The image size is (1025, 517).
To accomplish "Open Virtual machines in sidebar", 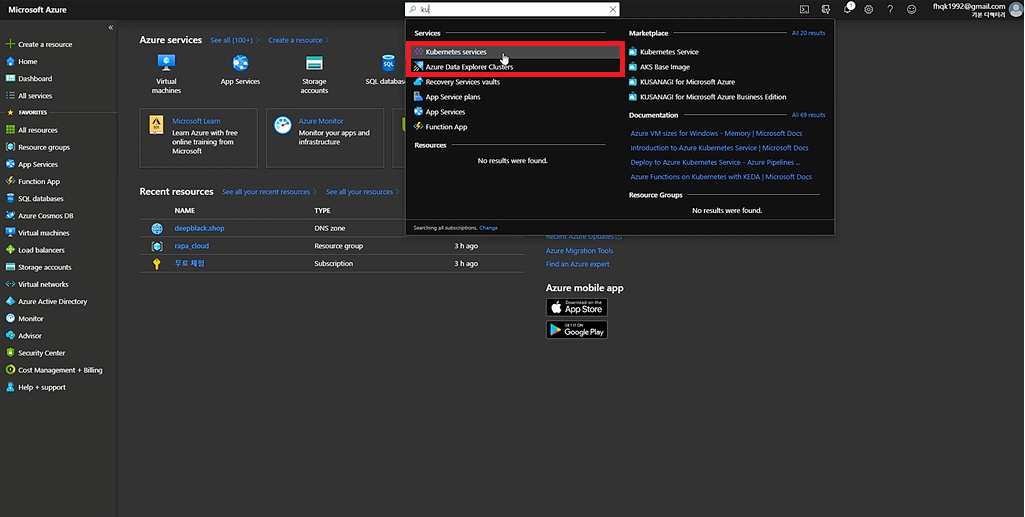I will [x=37, y=233].
